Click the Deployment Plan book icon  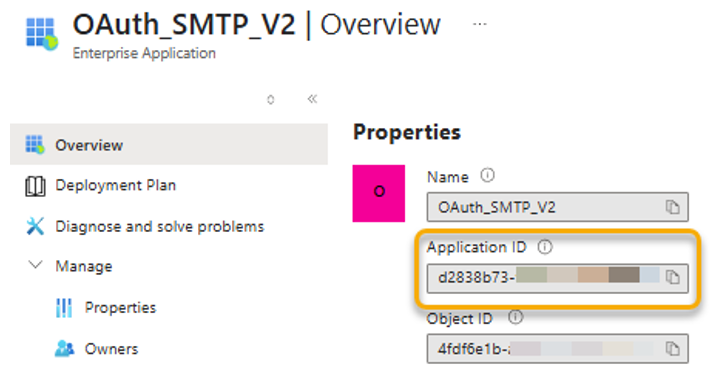(x=35, y=186)
